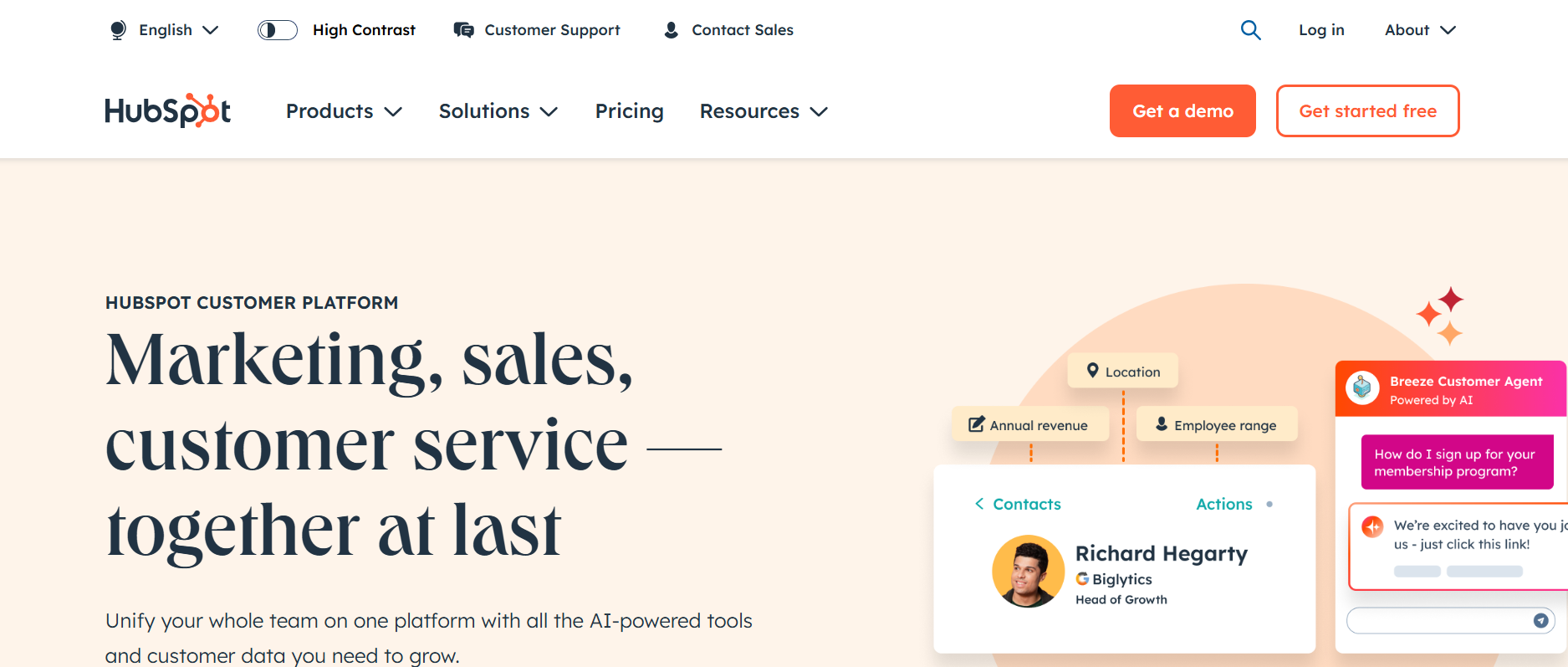Toggle the High Contrast switch
1568x667 pixels.
(x=277, y=29)
